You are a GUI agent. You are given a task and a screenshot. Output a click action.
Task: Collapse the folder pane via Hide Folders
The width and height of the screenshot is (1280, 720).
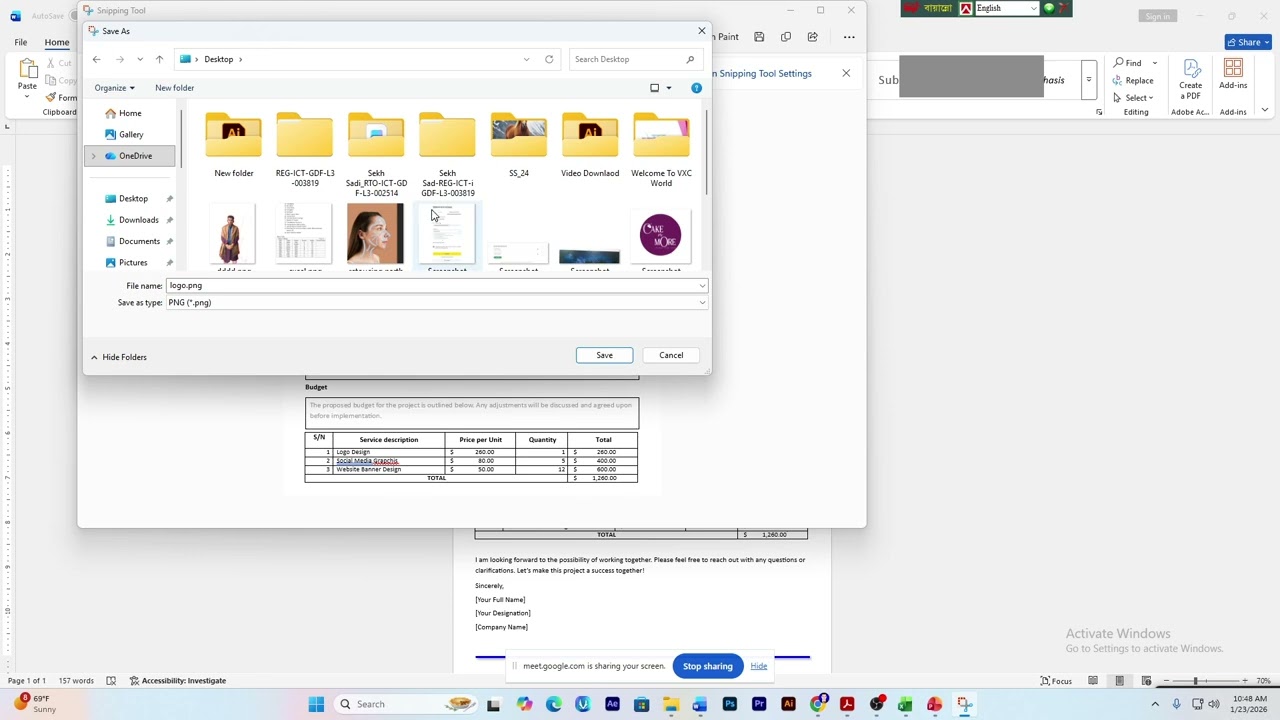pos(118,357)
